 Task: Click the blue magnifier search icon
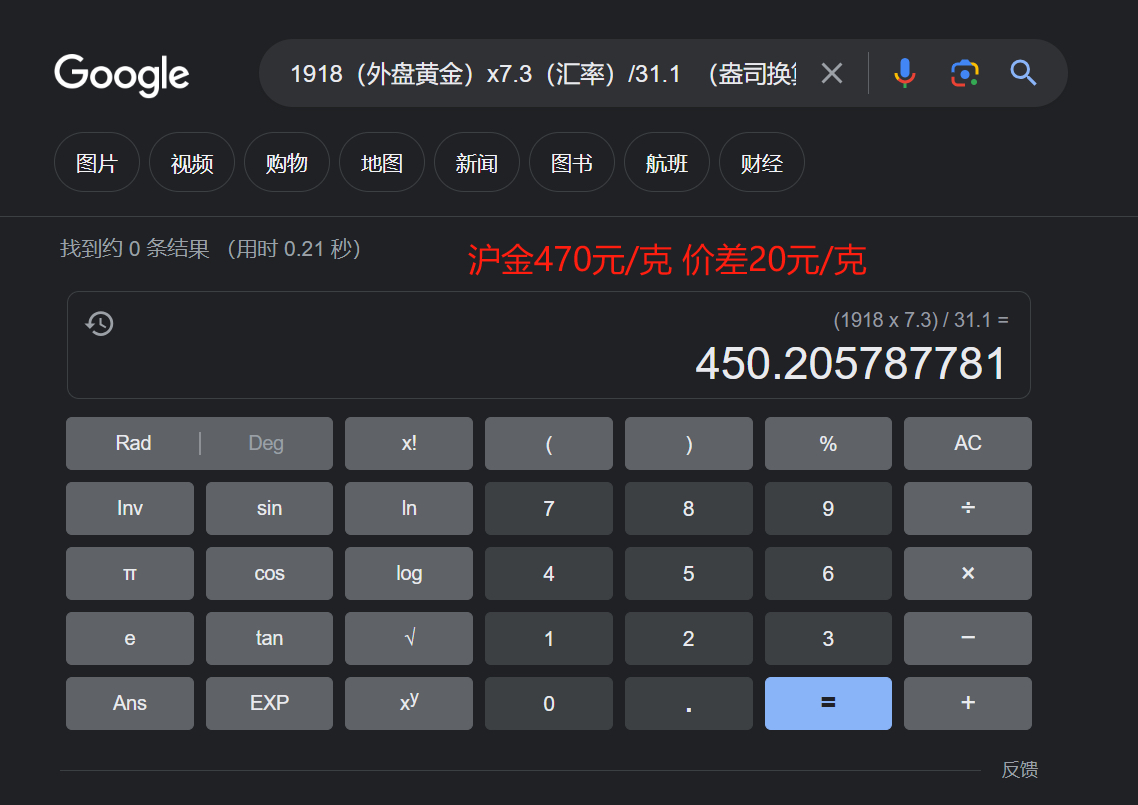click(1023, 73)
